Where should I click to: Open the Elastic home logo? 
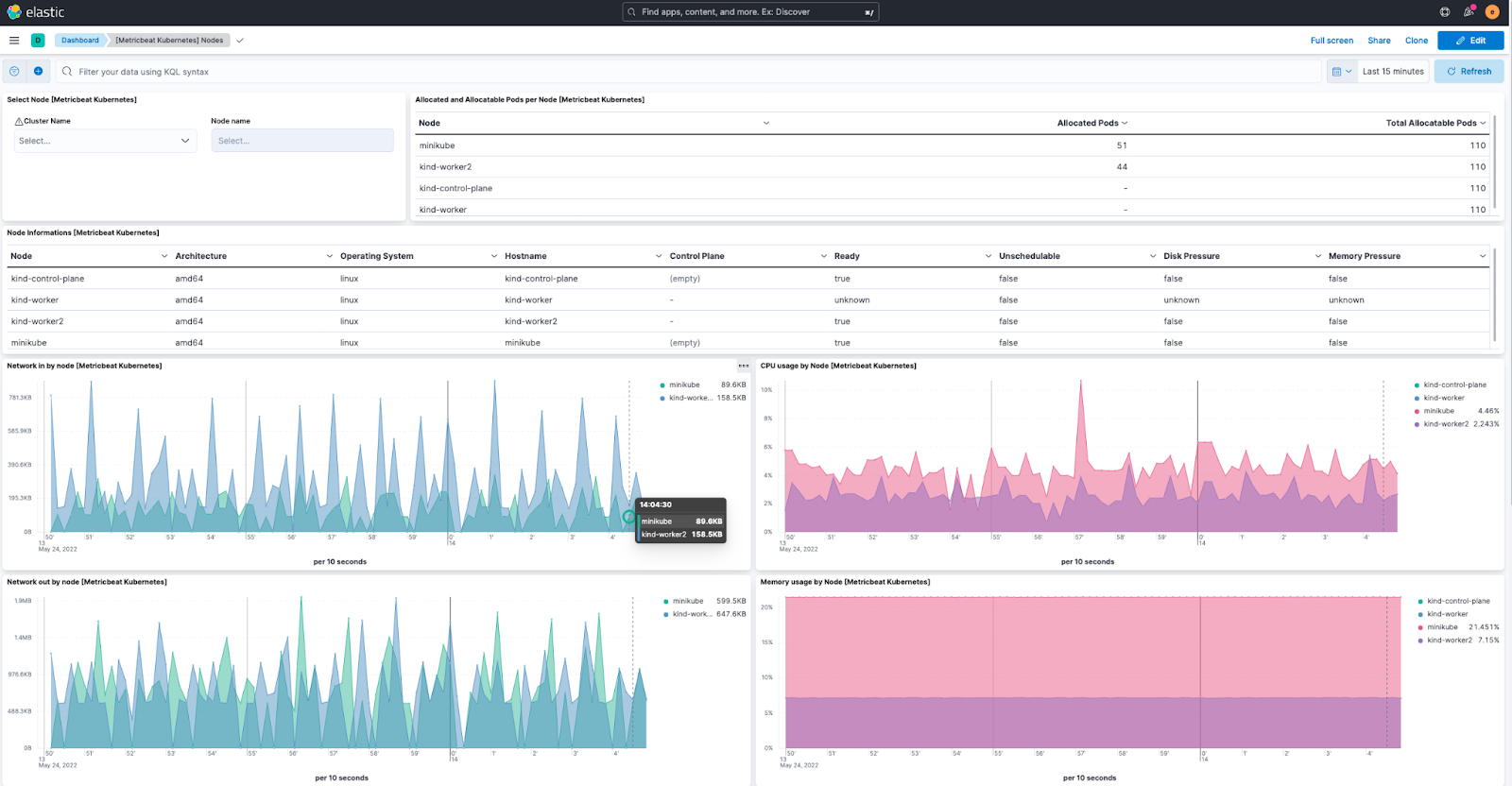[x=36, y=12]
